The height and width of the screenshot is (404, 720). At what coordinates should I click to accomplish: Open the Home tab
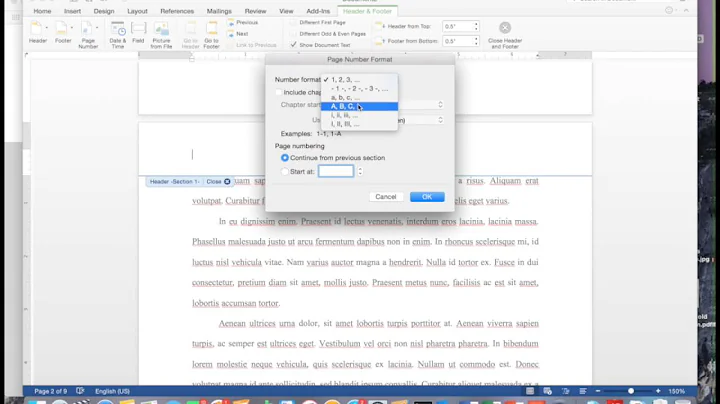click(x=42, y=11)
